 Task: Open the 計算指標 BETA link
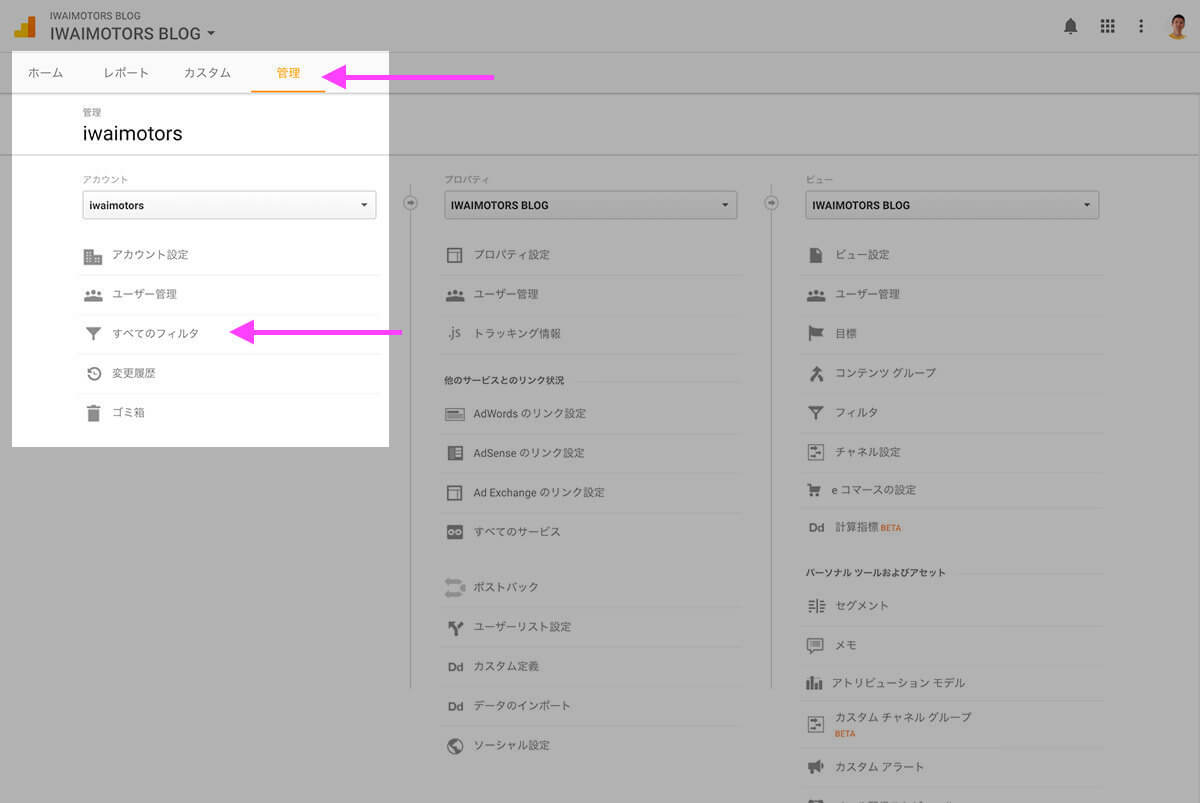click(868, 527)
